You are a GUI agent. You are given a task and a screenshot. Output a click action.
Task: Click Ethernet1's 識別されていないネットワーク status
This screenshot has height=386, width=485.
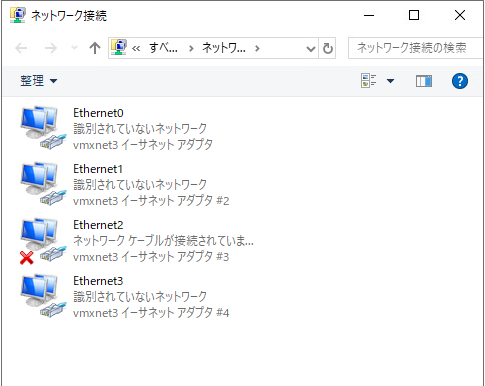click(140, 185)
